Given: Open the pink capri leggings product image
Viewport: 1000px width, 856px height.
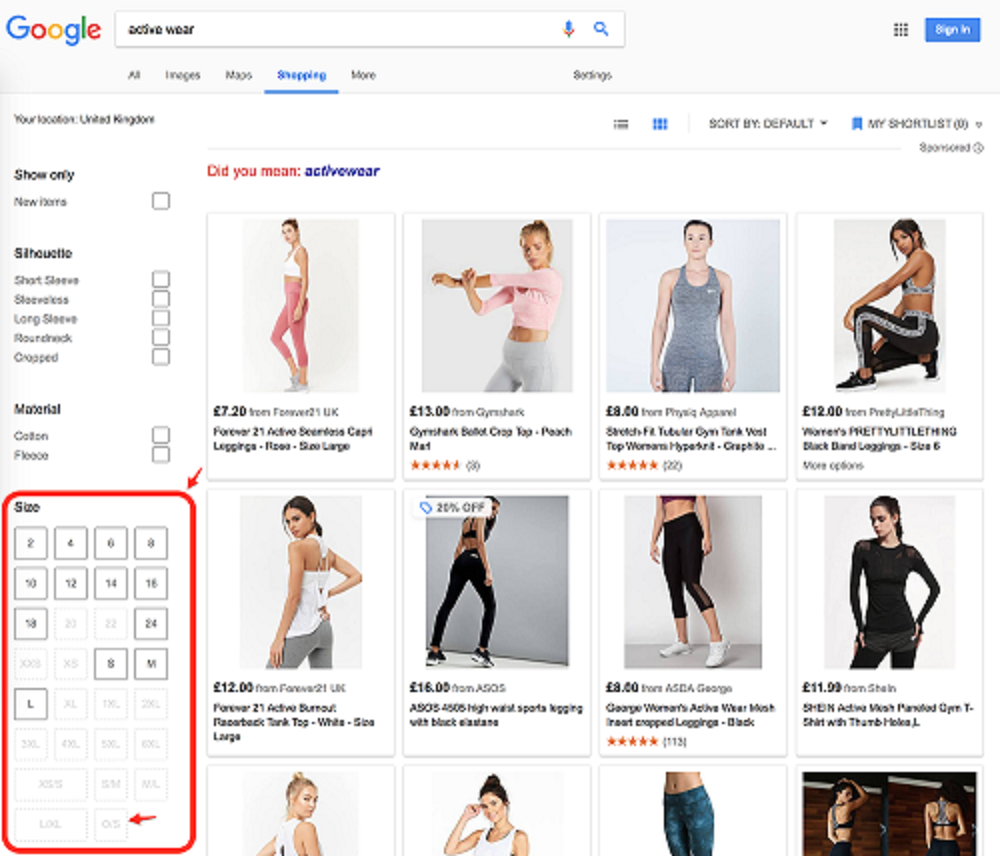Looking at the screenshot, I should pos(300,306).
